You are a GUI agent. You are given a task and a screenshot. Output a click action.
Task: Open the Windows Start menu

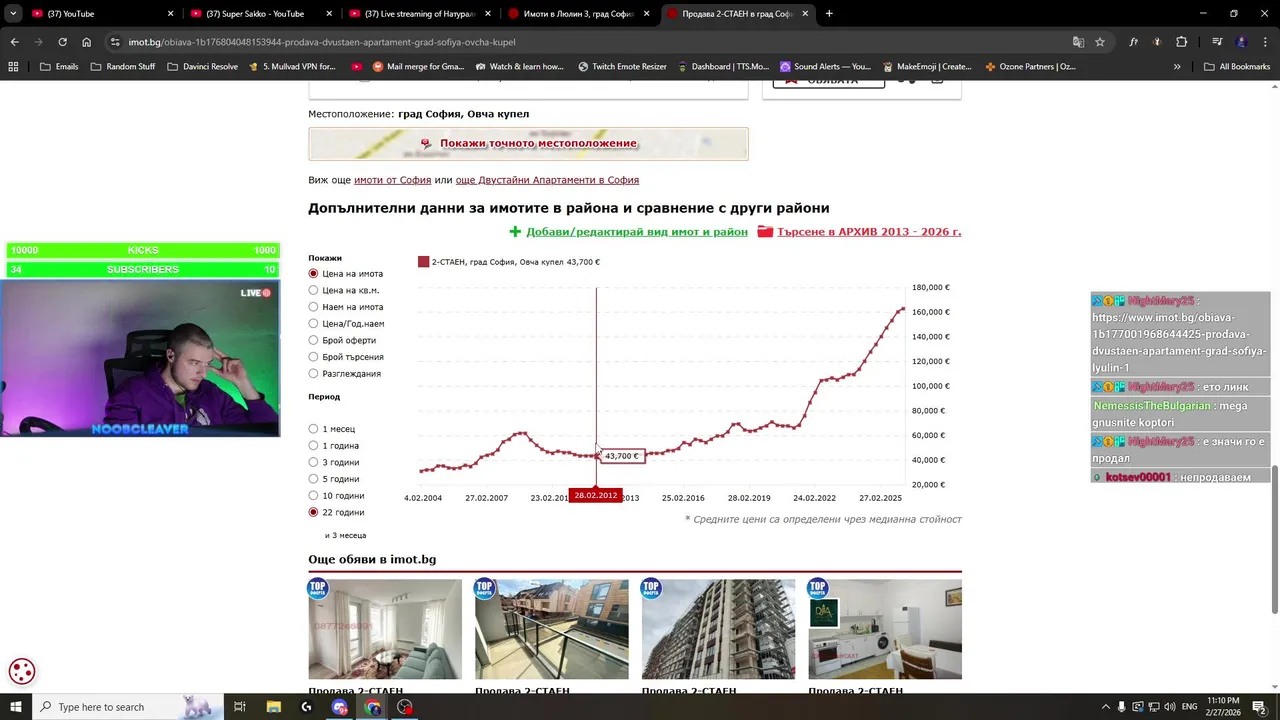(15, 707)
